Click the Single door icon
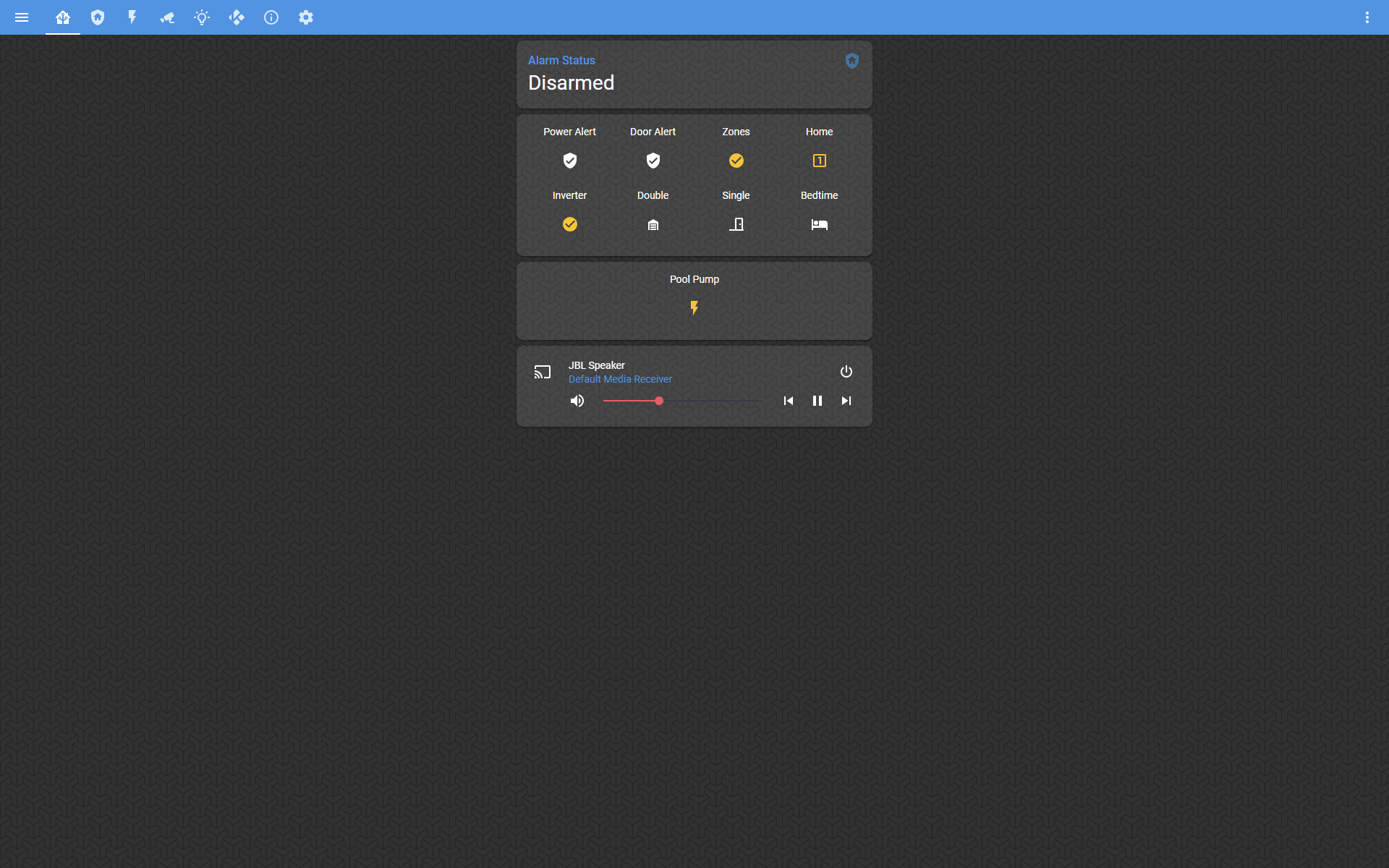Viewport: 1389px width, 868px height. [736, 224]
